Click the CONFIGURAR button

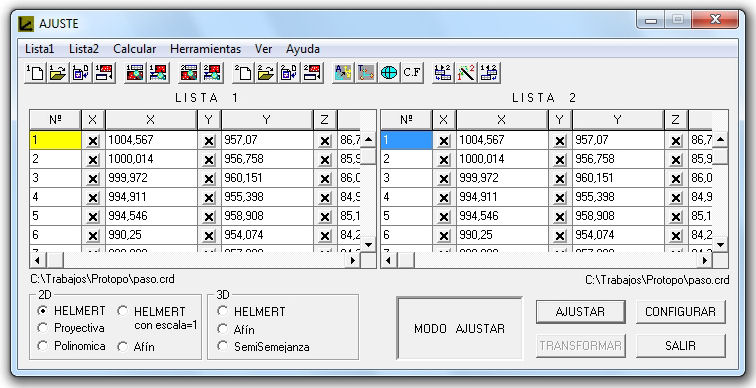tap(680, 312)
